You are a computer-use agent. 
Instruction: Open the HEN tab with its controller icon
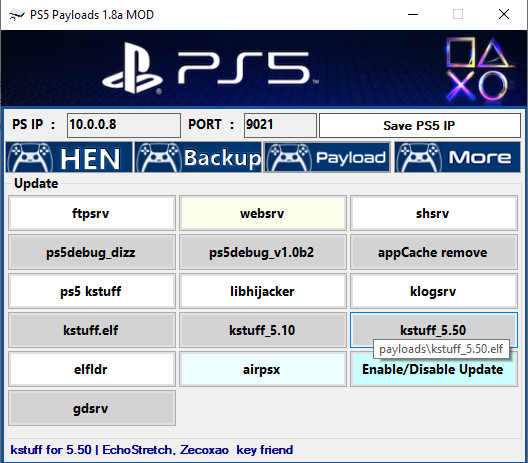69,157
